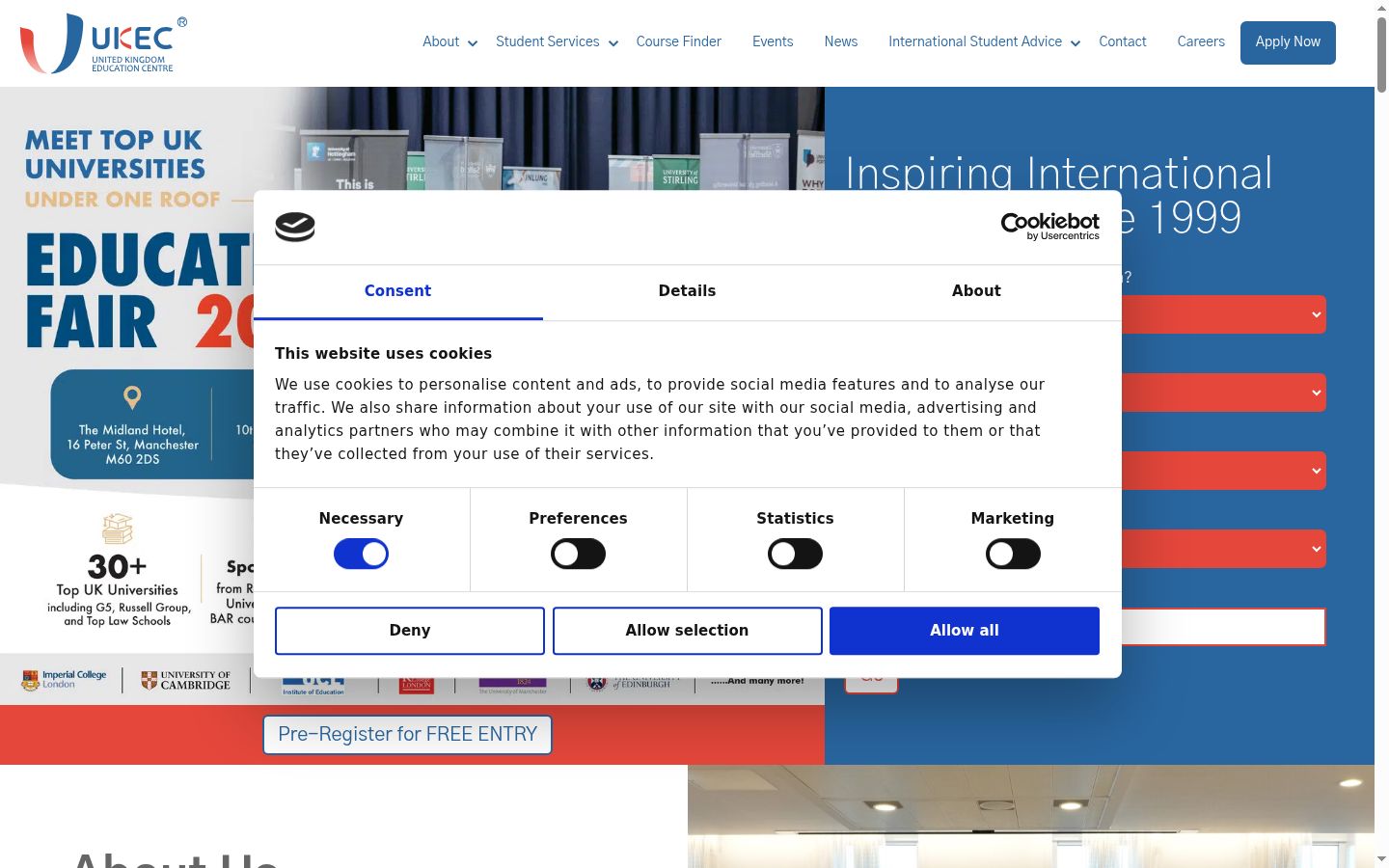Click 'The Midland Hotel' address text
This screenshot has width=1389, height=868.
(132, 445)
